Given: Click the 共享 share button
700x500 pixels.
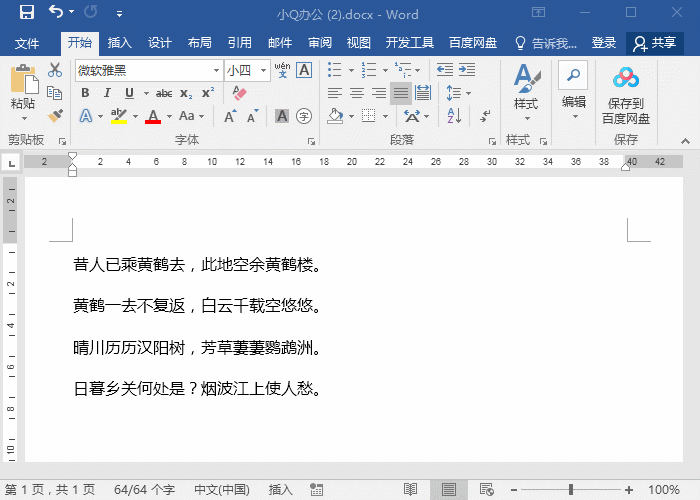Looking at the screenshot, I should pos(654,43).
